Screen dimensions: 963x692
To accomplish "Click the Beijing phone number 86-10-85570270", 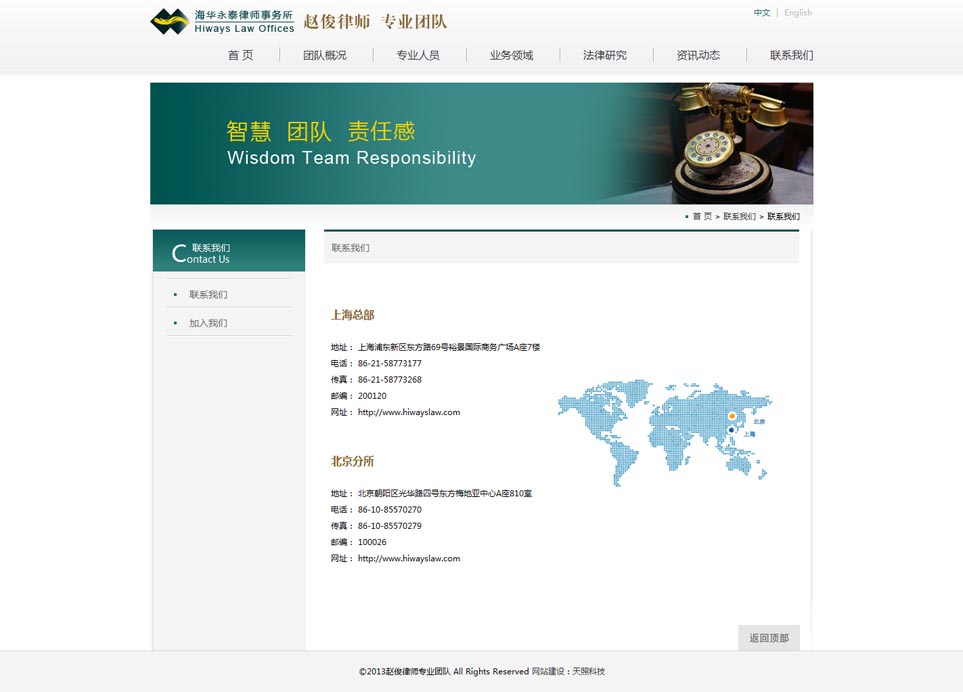I will click(390, 510).
